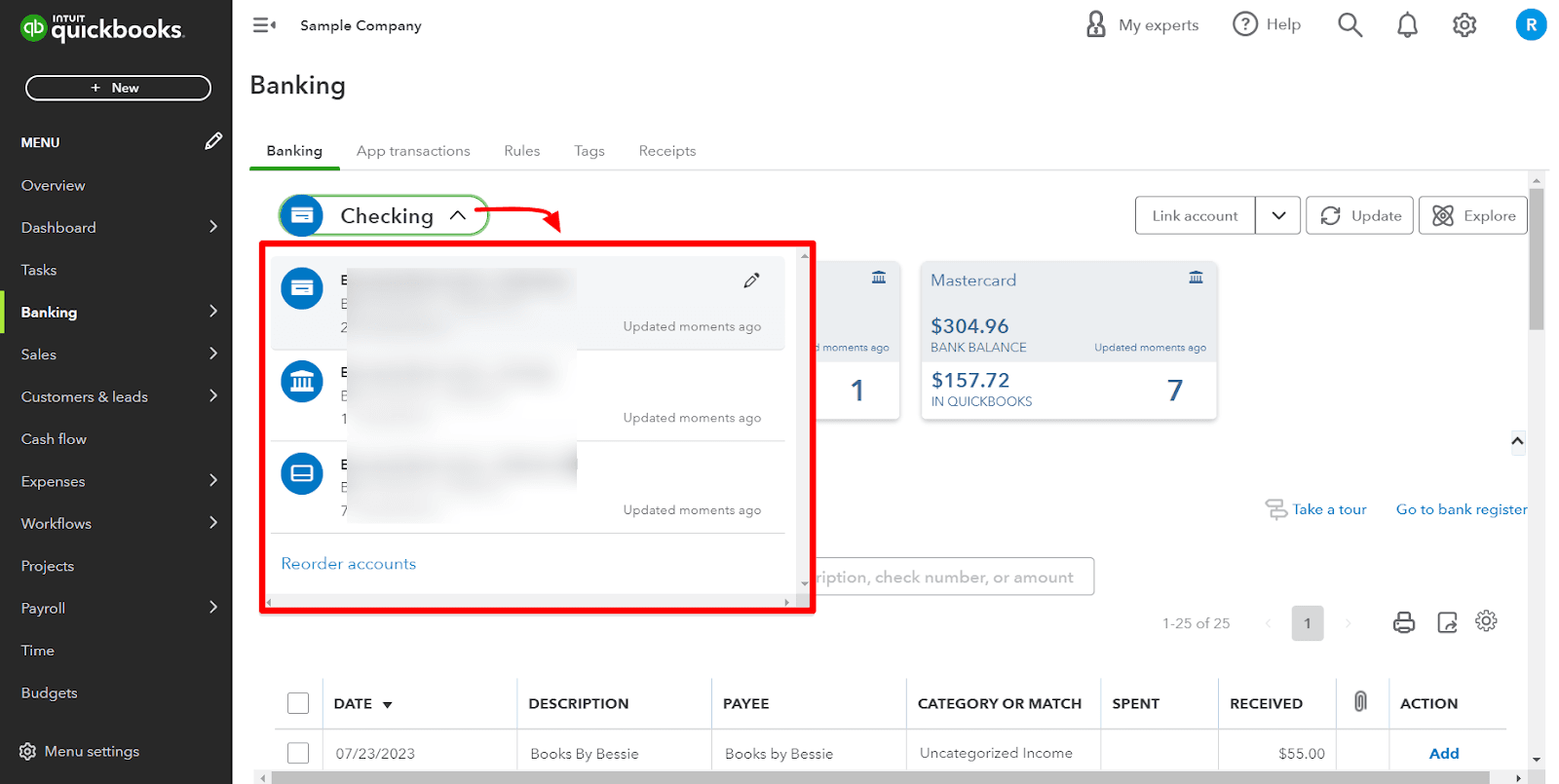Print the transactions list

pos(1404,622)
